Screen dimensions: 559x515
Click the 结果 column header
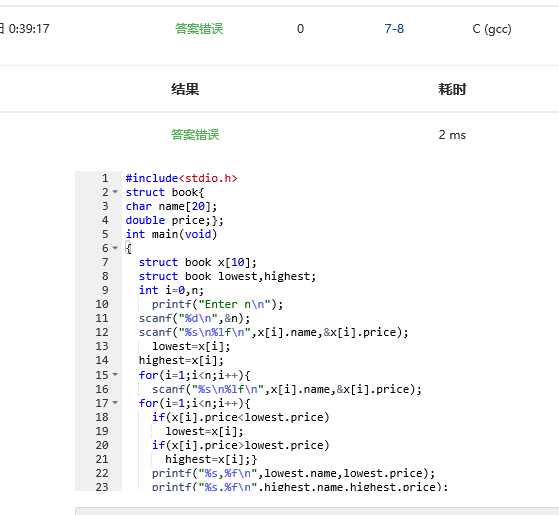click(x=185, y=89)
